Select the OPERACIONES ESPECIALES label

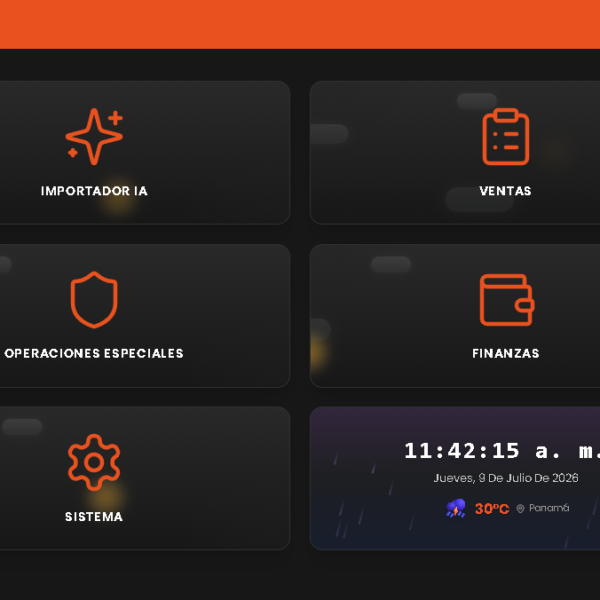94,353
